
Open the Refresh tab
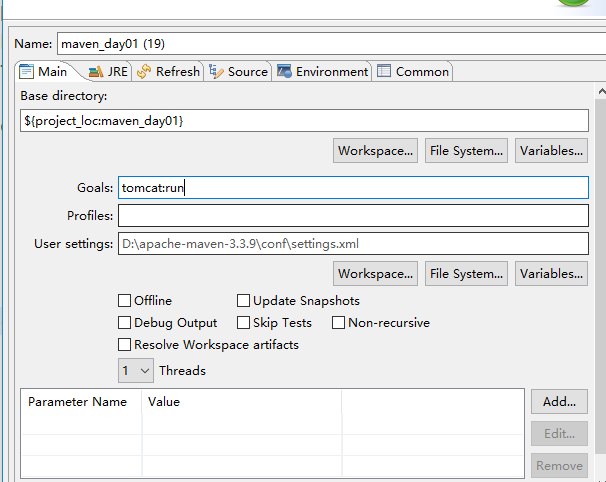point(169,71)
